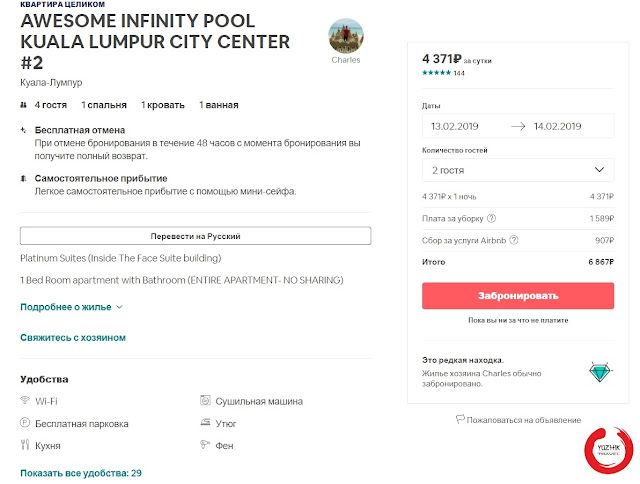Click the kitchen amenity icon
This screenshot has height=484, width=640.
pyautogui.click(x=25, y=445)
